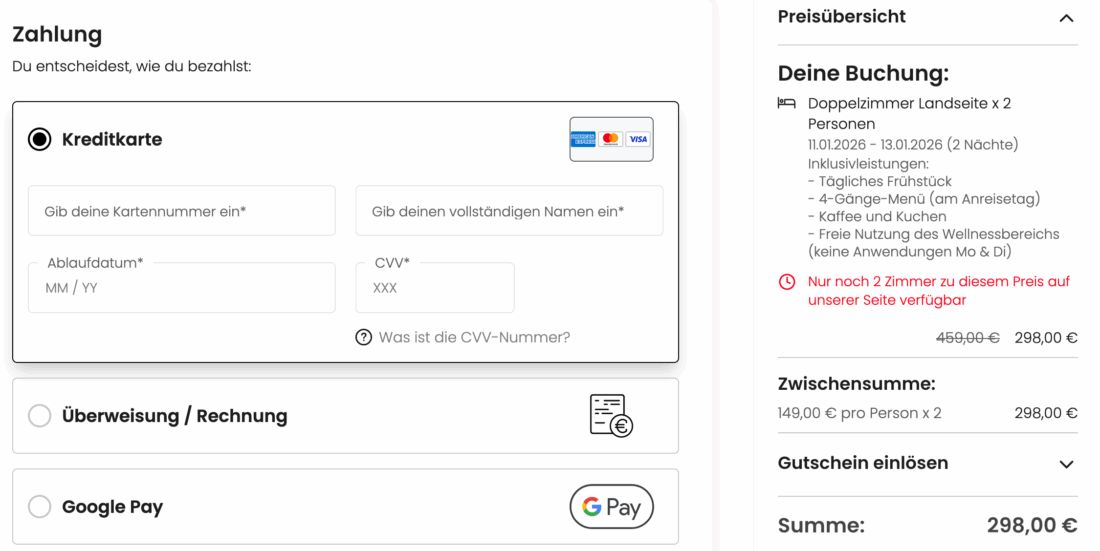This screenshot has width=1100, height=551.
Task: Click the Visa card icon
Action: click(x=638, y=139)
